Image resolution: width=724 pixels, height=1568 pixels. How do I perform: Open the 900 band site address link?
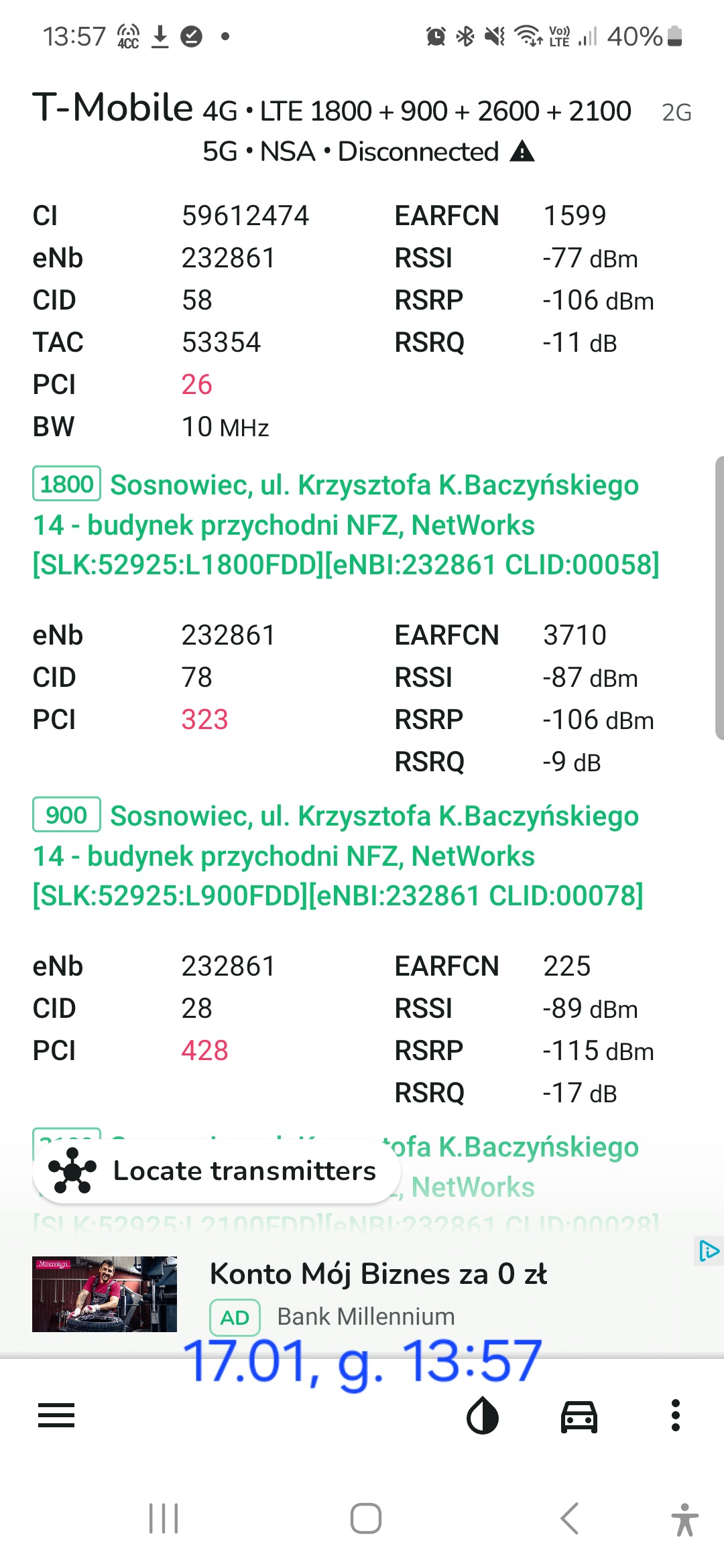coord(338,856)
